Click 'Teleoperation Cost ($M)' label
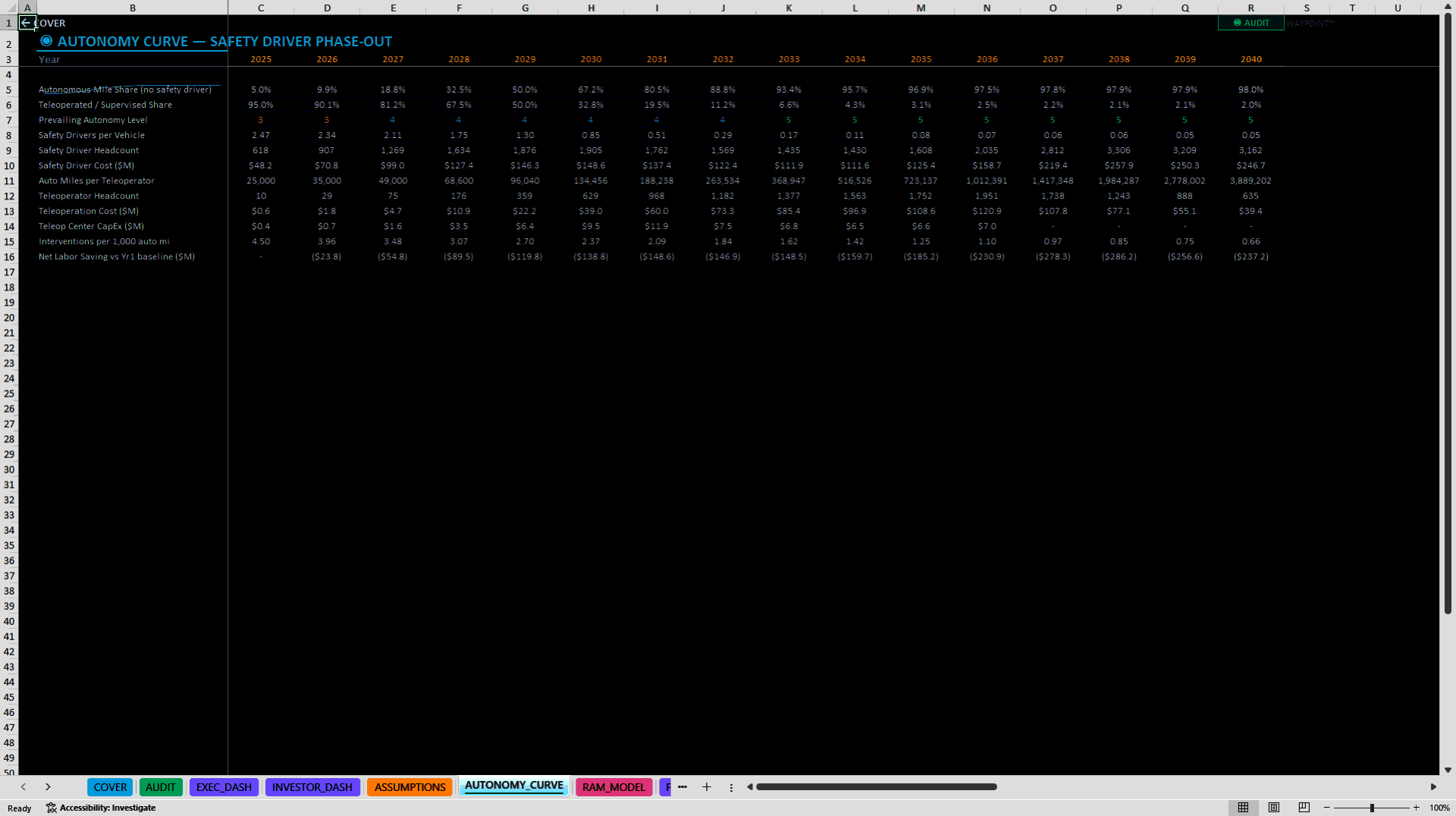 click(89, 211)
